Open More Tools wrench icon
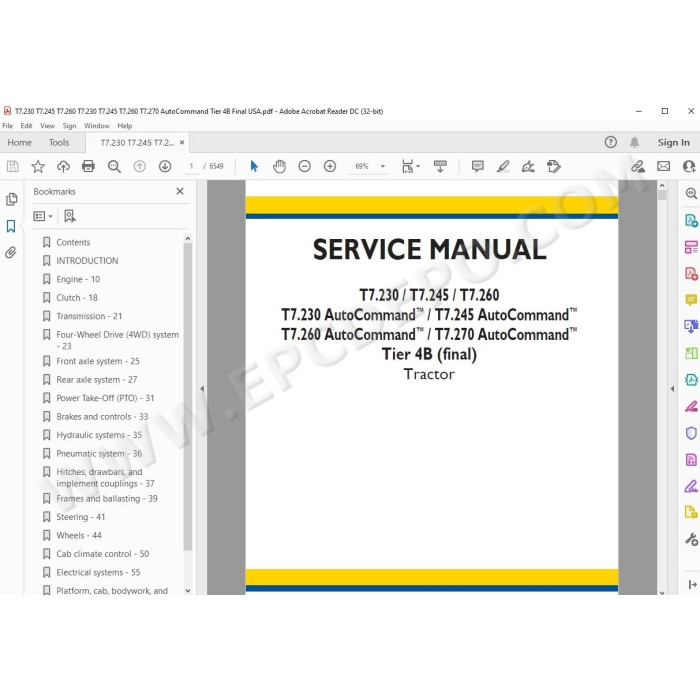700x700 pixels. pos(691,539)
